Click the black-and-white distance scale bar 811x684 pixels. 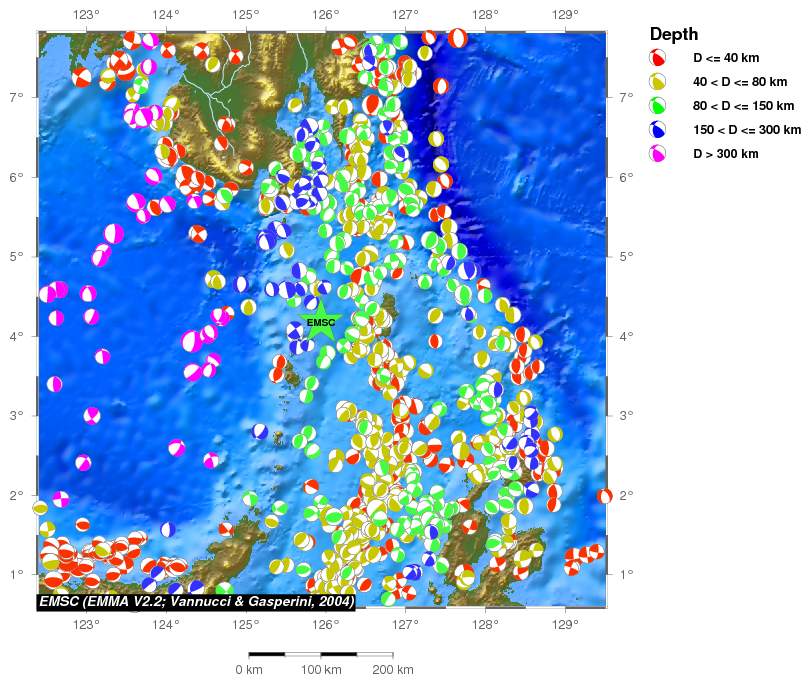tap(320, 653)
